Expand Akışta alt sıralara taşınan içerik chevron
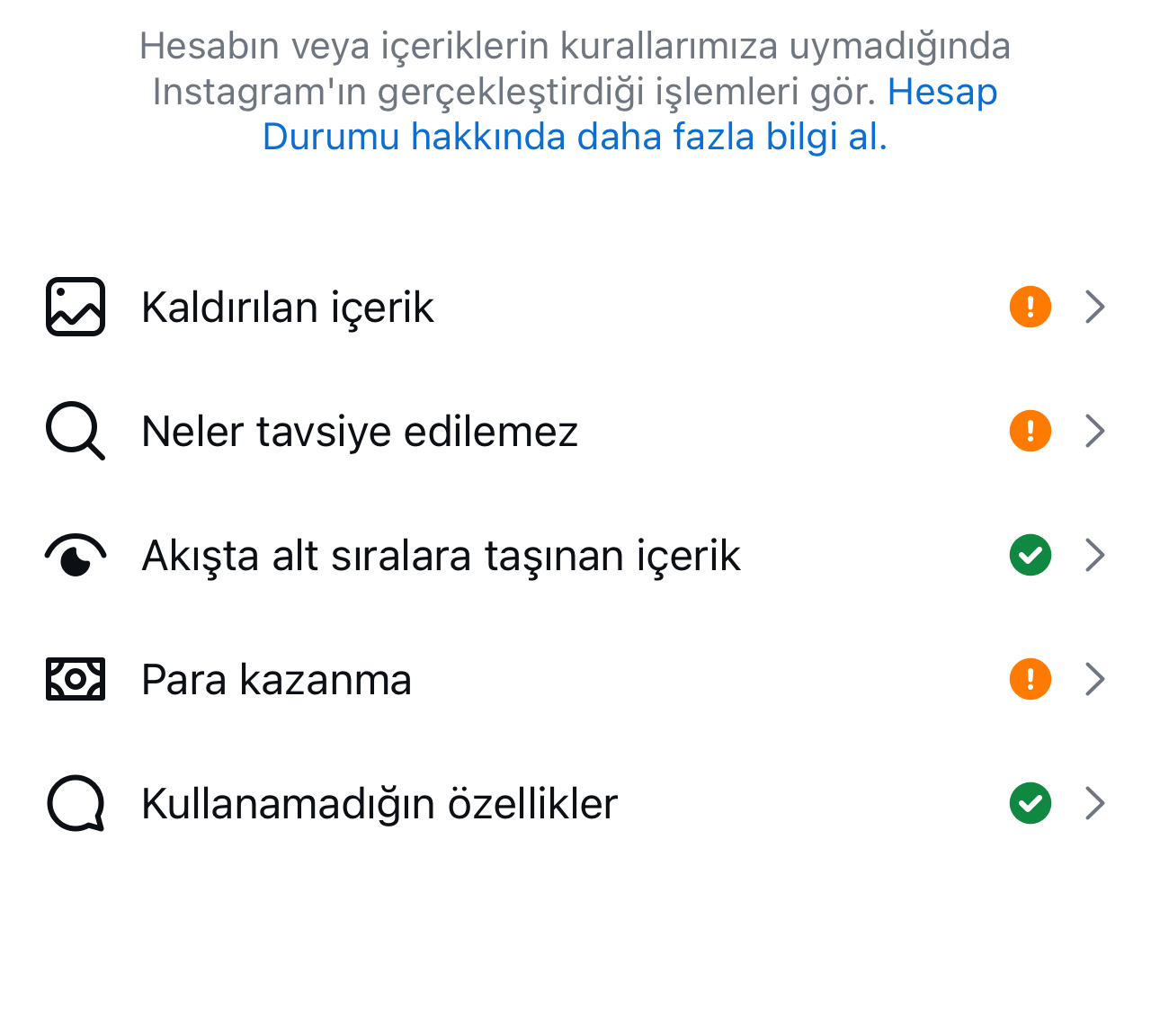Viewport: 1160px width, 1036px height. tap(1094, 555)
